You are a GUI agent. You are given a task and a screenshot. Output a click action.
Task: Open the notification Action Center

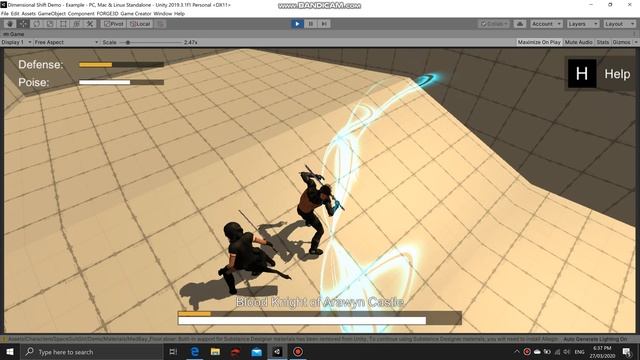click(x=627, y=351)
